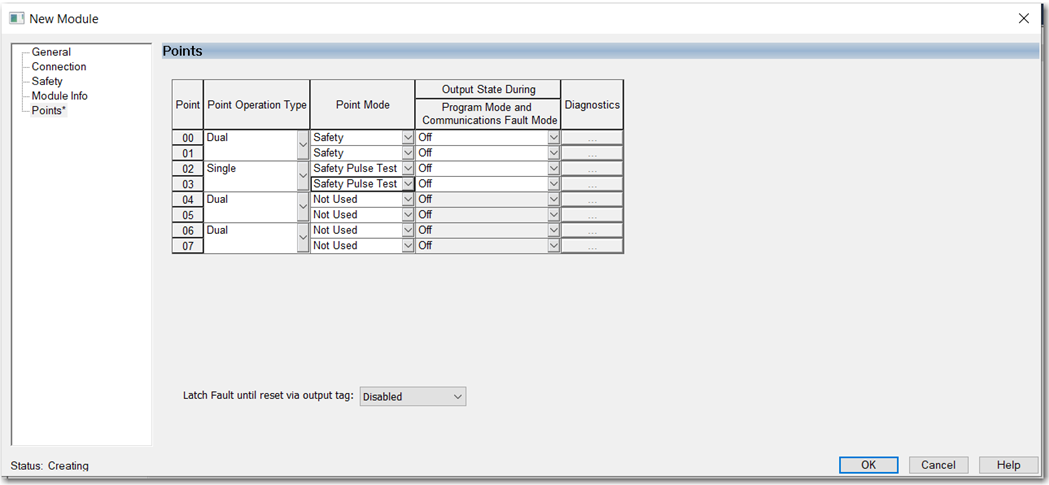This screenshot has width=1049, height=485.
Task: Click OK to confirm the module
Action: [x=868, y=465]
